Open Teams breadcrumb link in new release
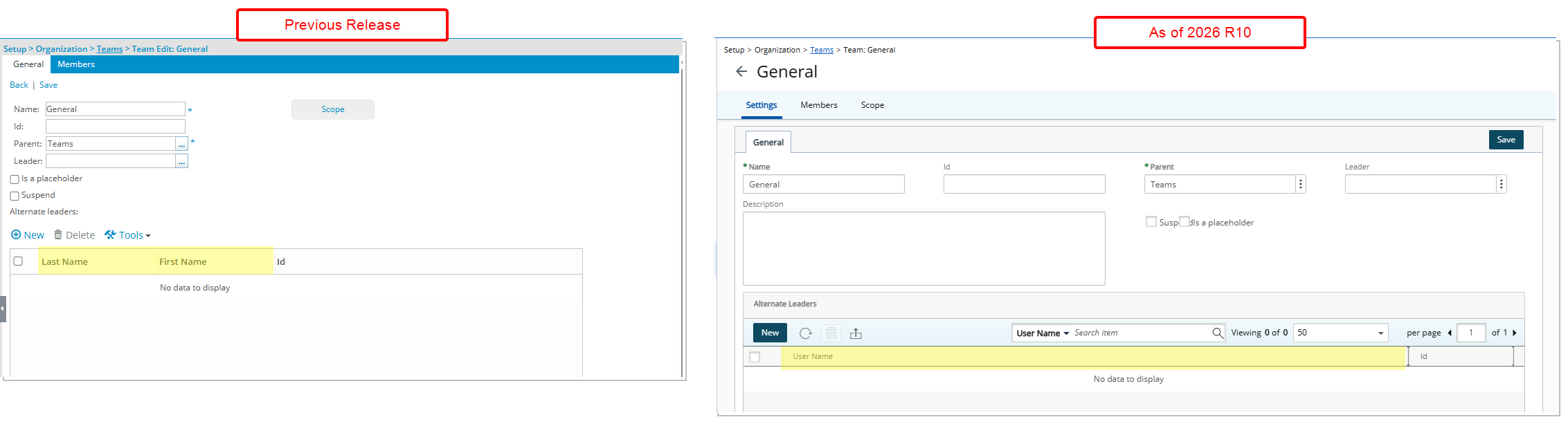Image resolution: width=1568 pixels, height=424 pixels. point(822,50)
